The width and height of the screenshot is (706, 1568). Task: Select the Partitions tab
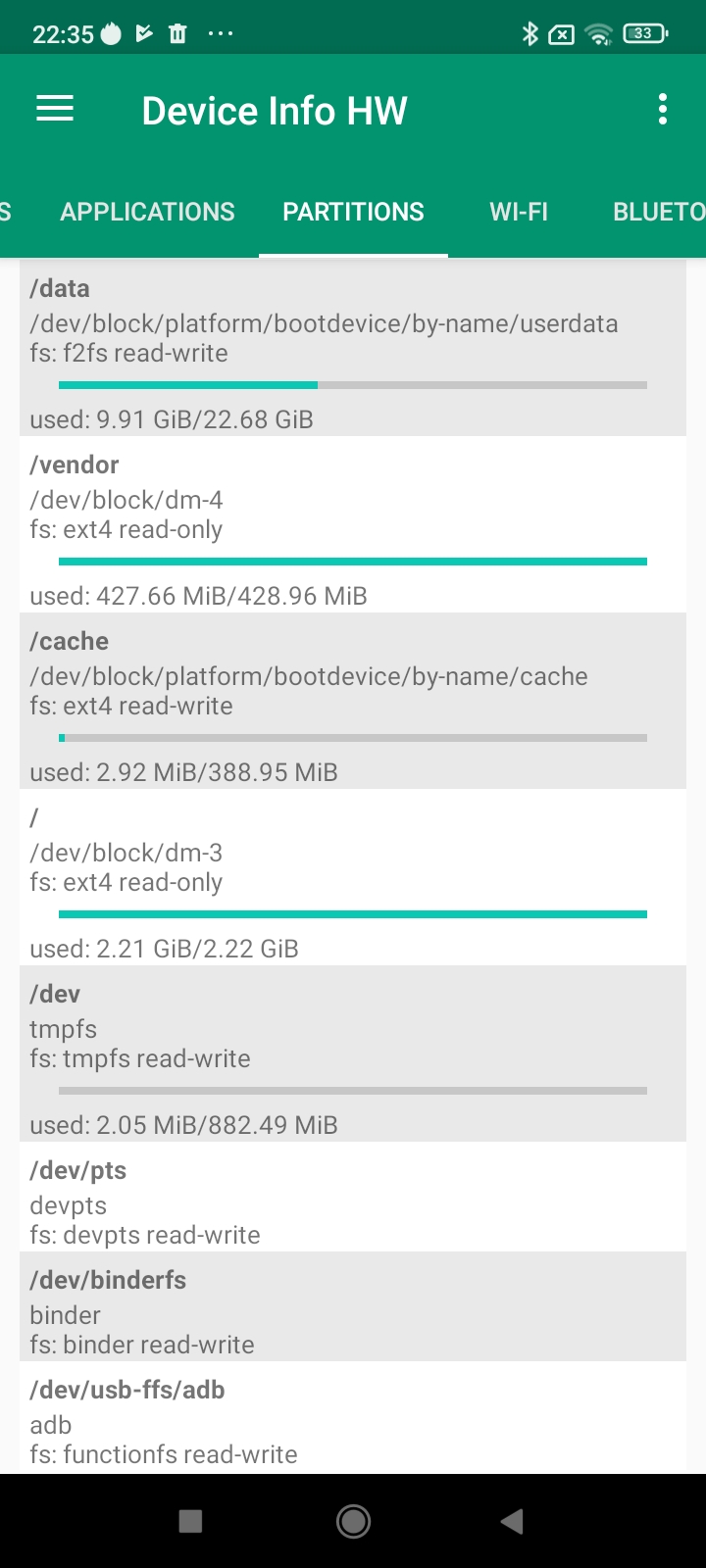(x=353, y=212)
